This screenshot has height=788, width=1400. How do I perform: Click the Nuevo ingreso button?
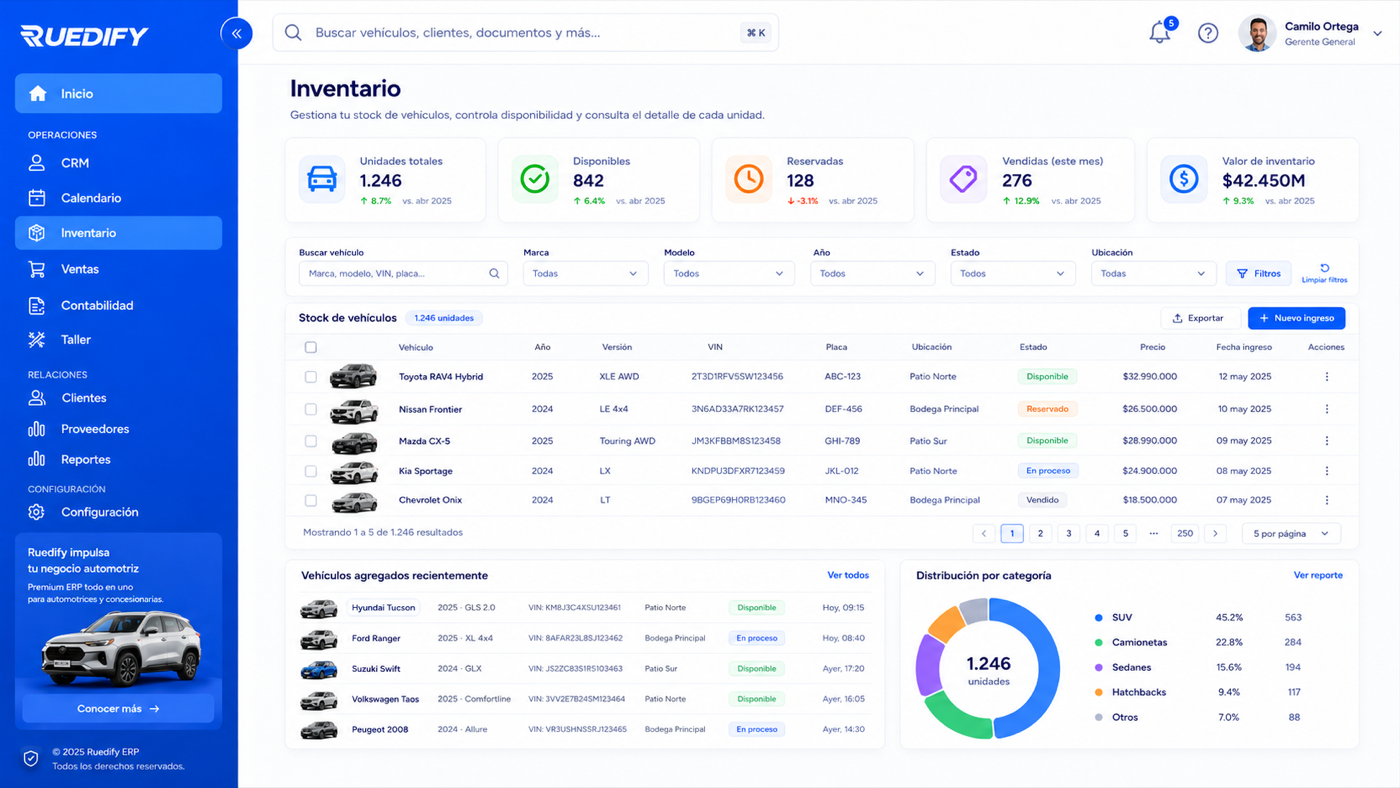(1296, 318)
